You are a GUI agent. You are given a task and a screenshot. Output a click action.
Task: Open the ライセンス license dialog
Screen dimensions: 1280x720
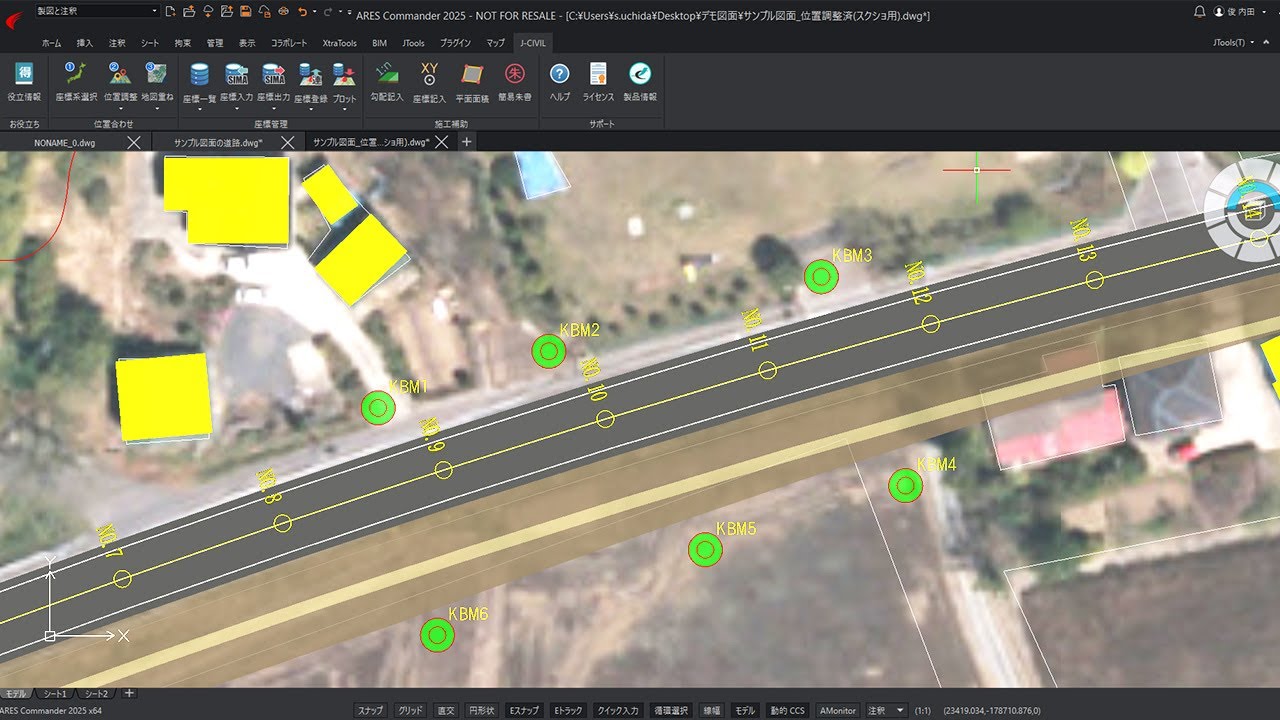coord(598,82)
